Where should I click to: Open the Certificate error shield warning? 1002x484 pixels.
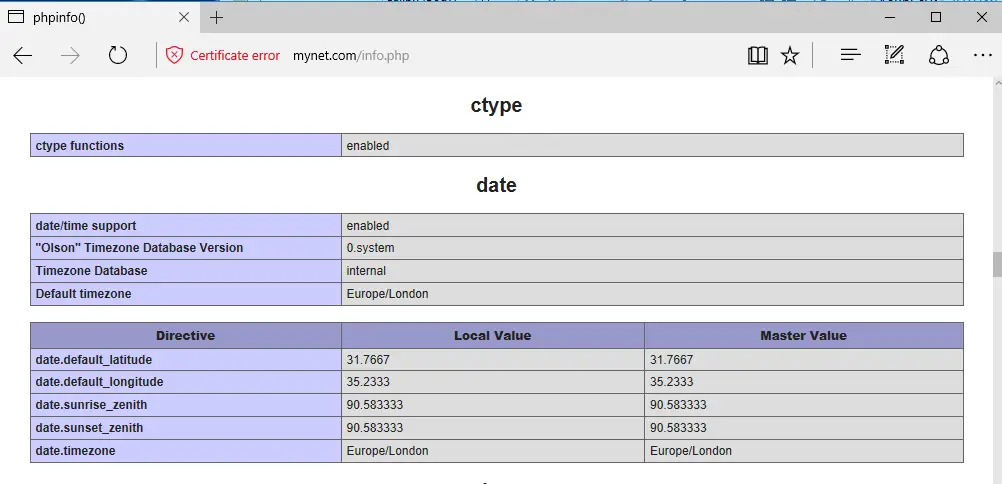[x=174, y=56]
